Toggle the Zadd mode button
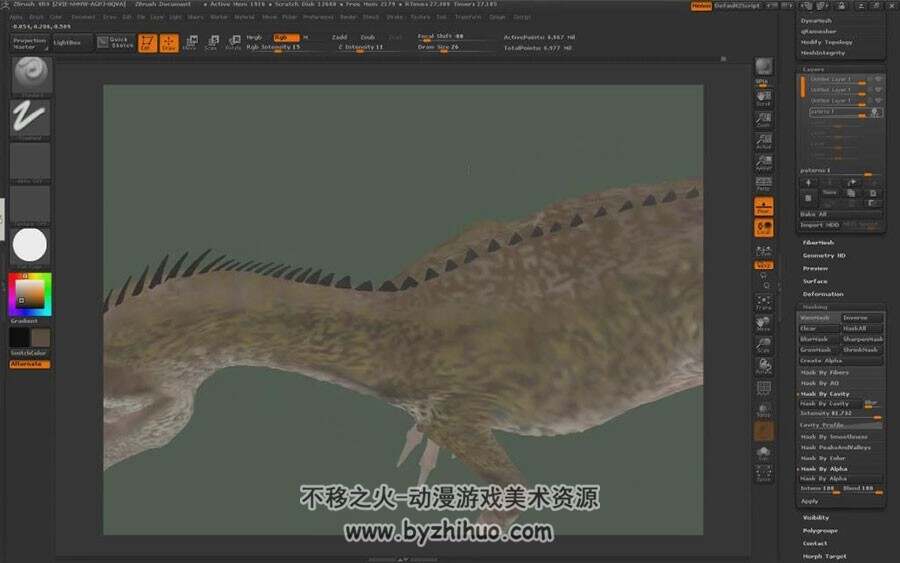Screen dimensions: 900x563 point(339,37)
